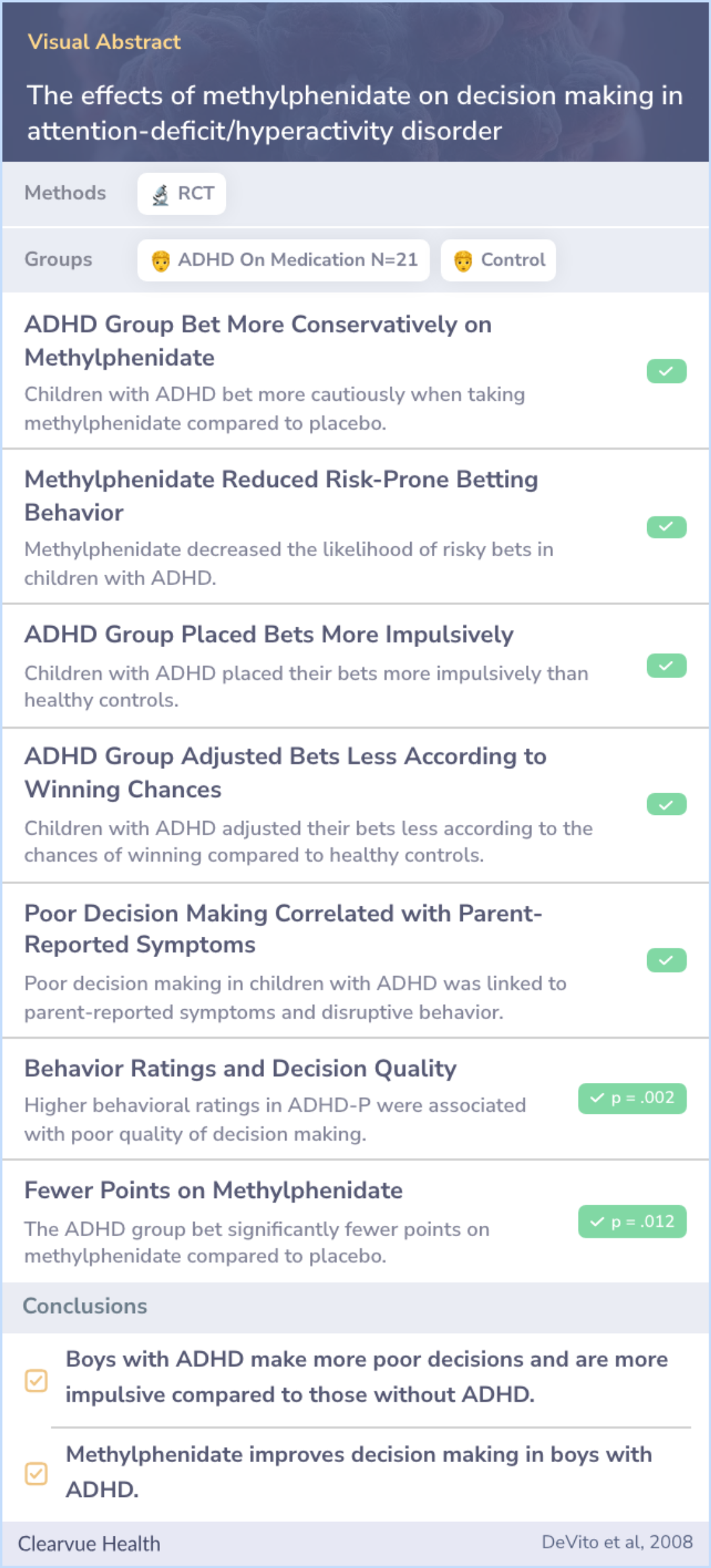This screenshot has width=711, height=1568.
Task: Click the Conclusions section header
Action: click(x=85, y=1306)
